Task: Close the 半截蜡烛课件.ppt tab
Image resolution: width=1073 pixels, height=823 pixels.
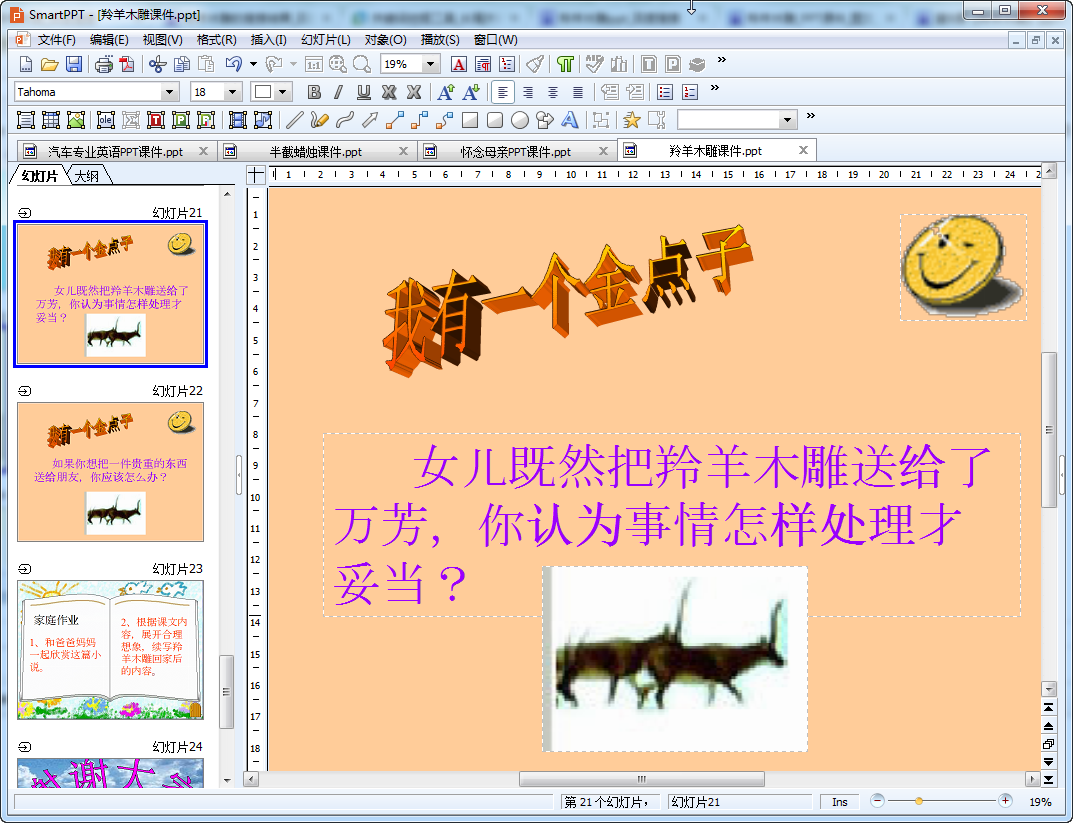Action: [403, 151]
